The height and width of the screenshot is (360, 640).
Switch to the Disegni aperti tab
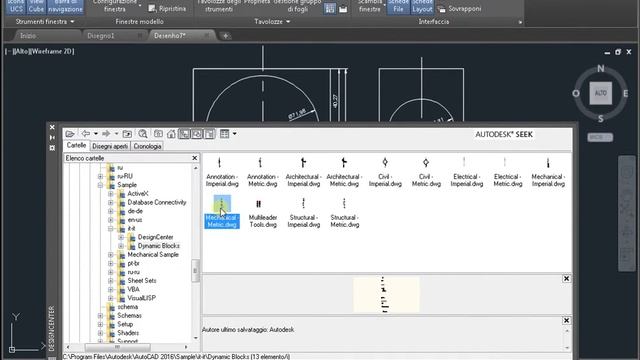pos(110,146)
